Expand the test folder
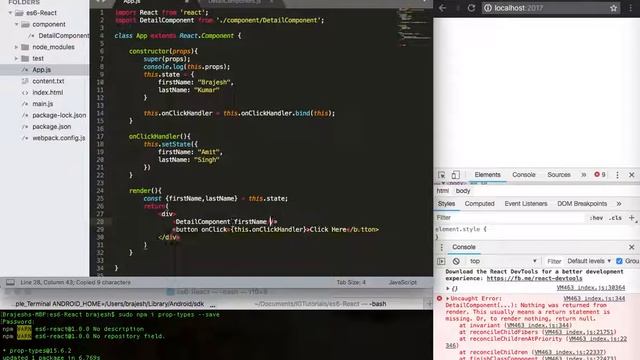The width and height of the screenshot is (640, 360). coord(17,59)
